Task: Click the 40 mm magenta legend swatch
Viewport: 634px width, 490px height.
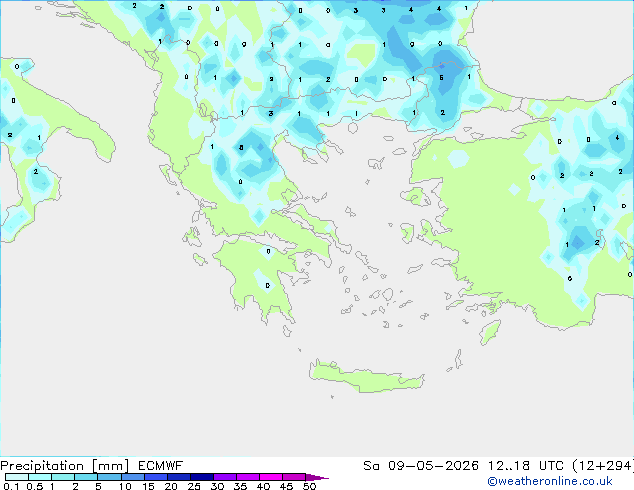Action: (x=271, y=477)
